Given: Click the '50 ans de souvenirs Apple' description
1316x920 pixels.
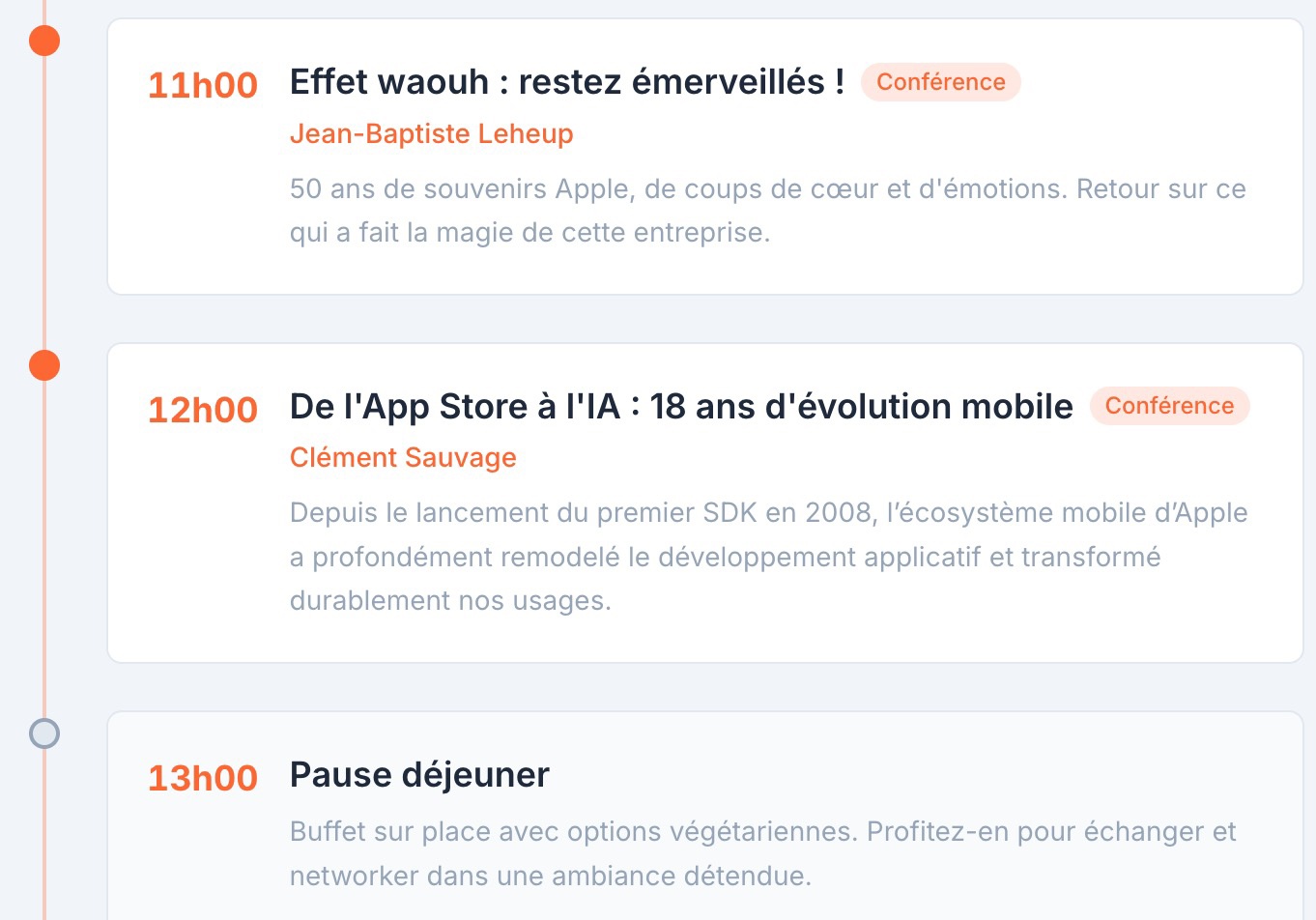Looking at the screenshot, I should [x=767, y=211].
